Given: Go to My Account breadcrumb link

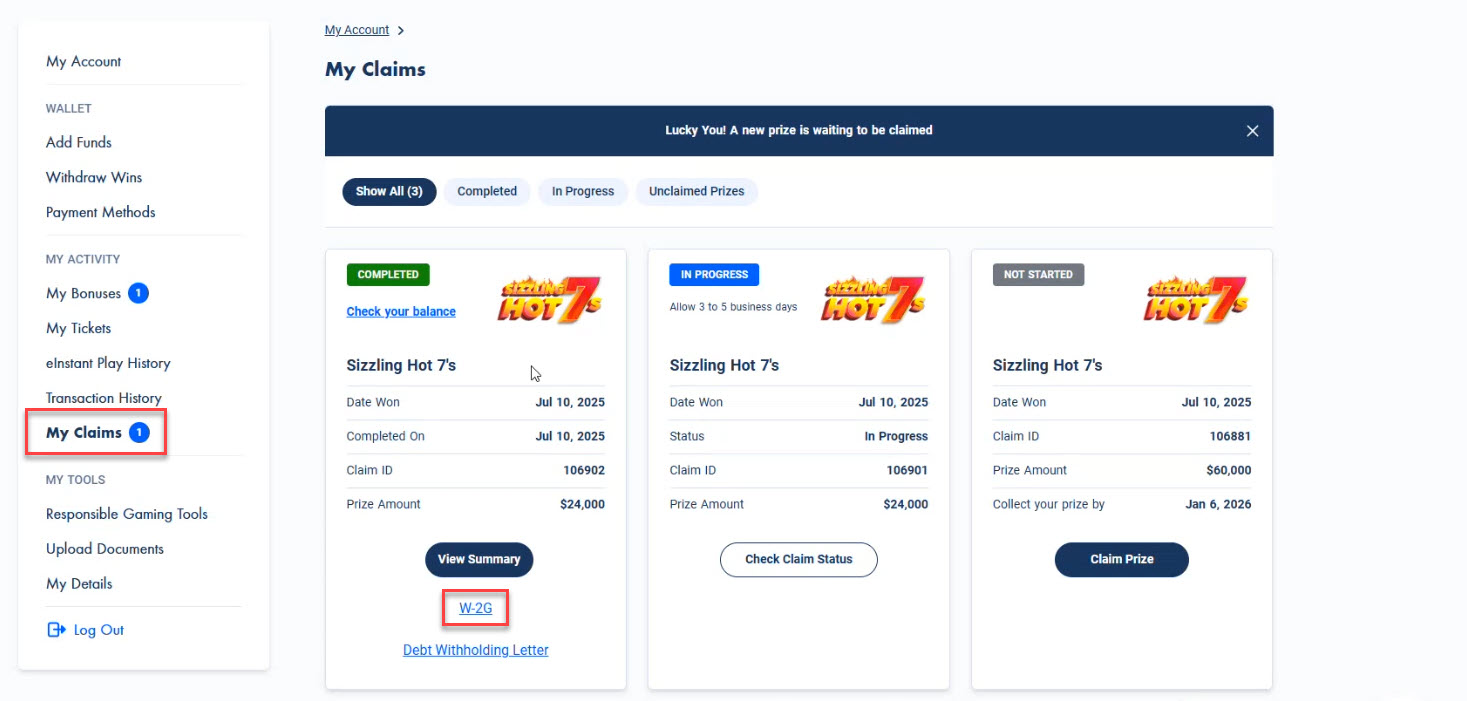Looking at the screenshot, I should (x=357, y=30).
